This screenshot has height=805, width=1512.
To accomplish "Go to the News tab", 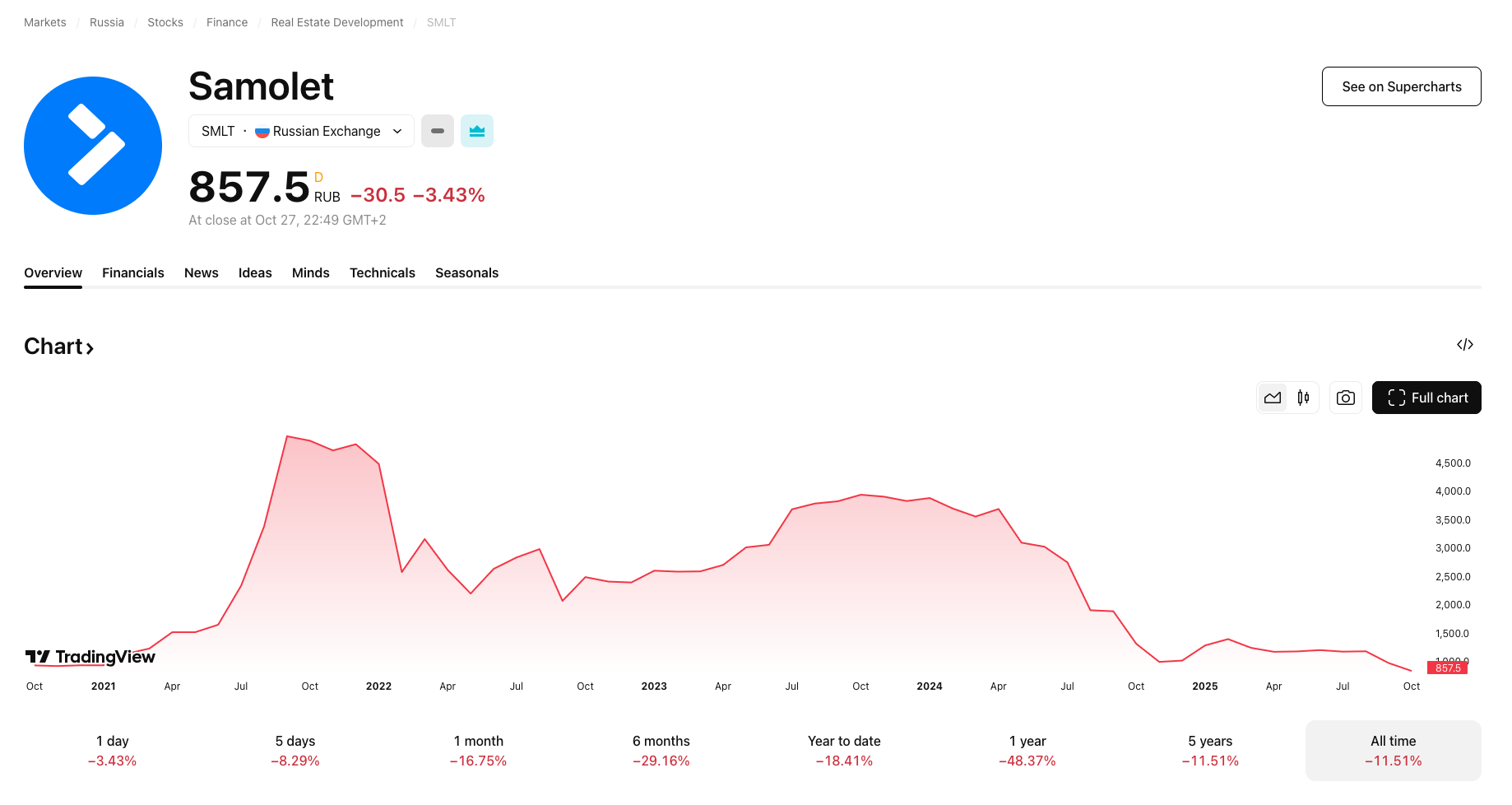I will click(x=202, y=272).
